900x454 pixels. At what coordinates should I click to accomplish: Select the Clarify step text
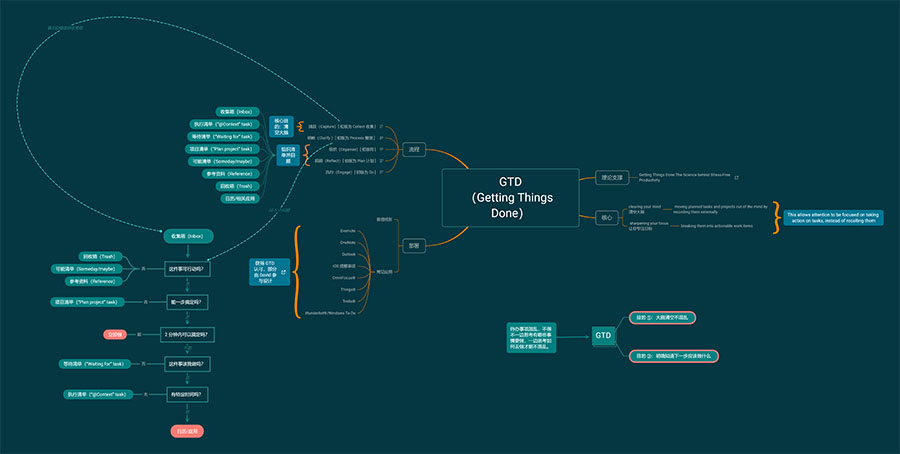click(342, 138)
